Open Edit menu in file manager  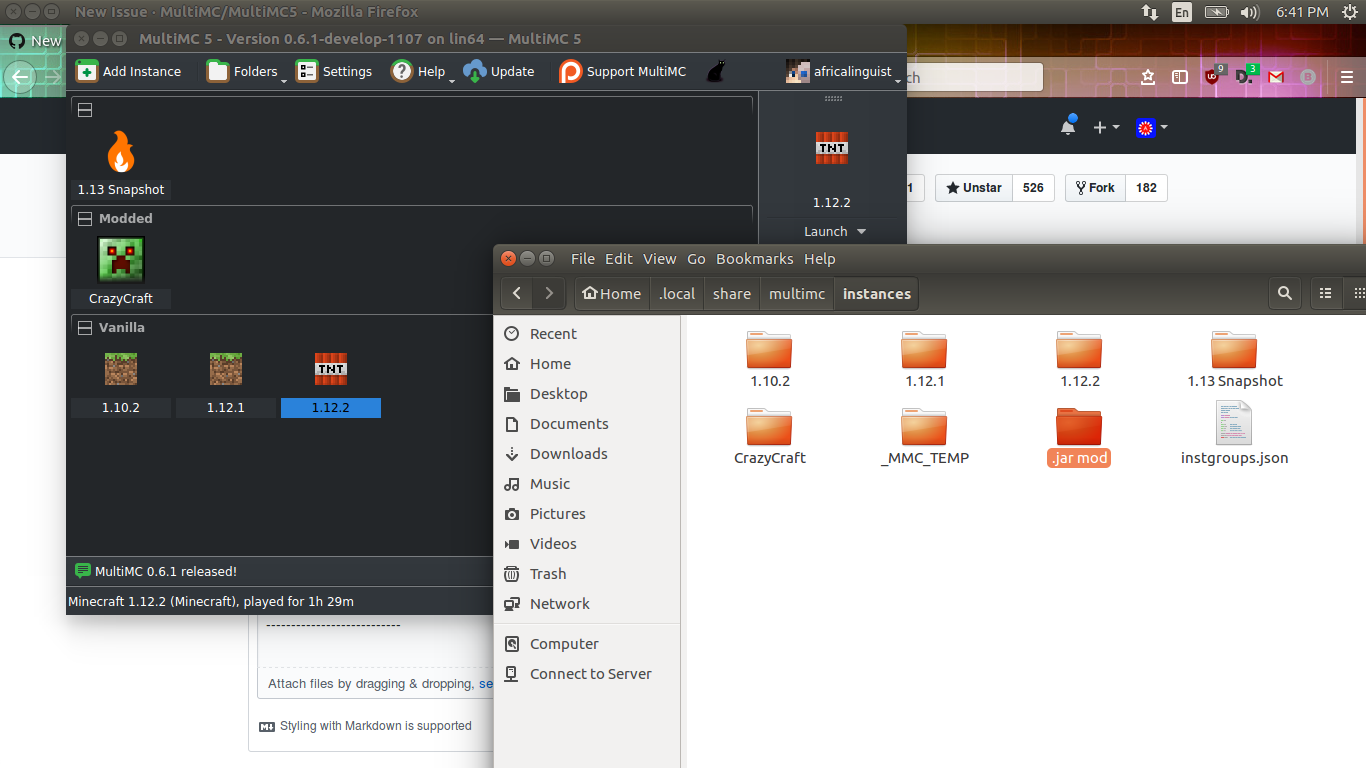pos(619,258)
